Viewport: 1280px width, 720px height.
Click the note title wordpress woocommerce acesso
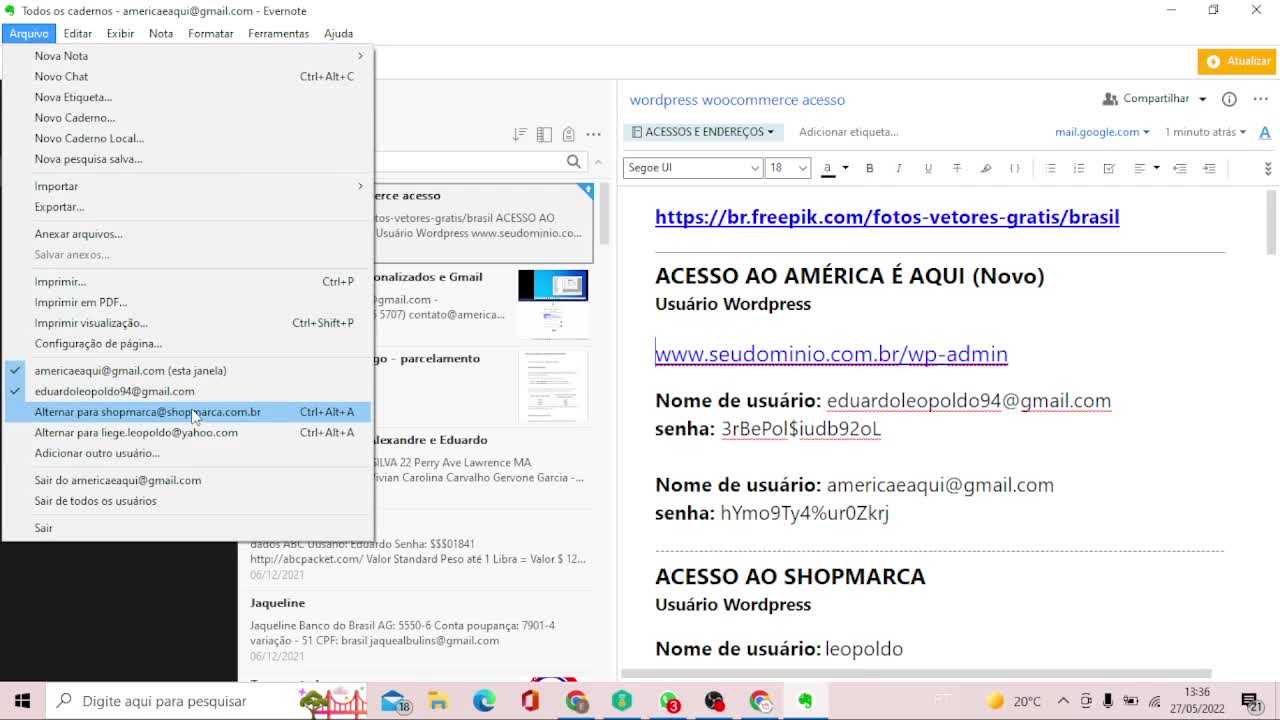737,100
